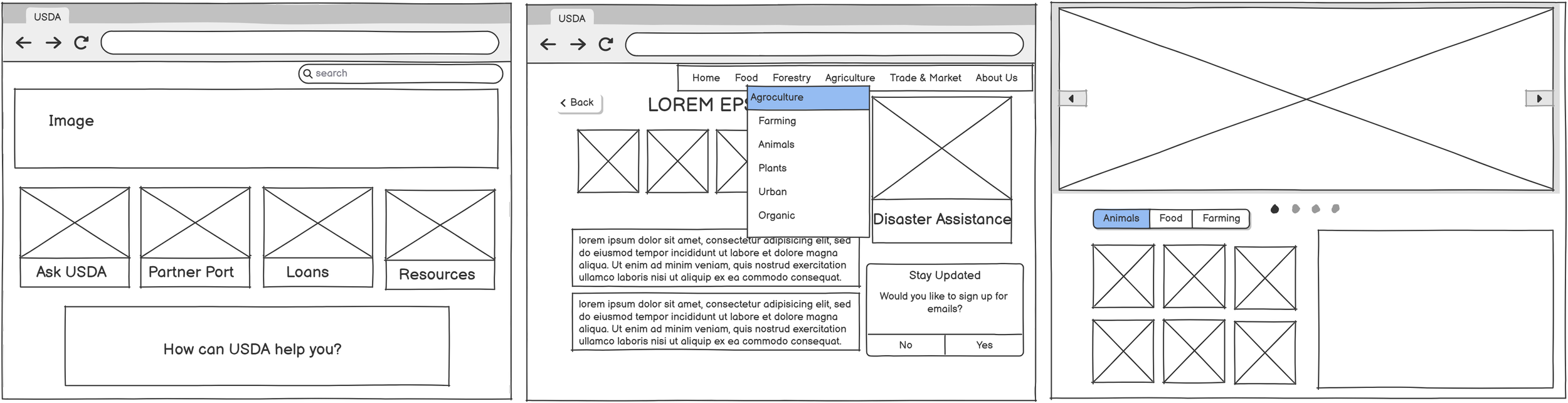Choose Organic from the dropdown list

coord(808,216)
